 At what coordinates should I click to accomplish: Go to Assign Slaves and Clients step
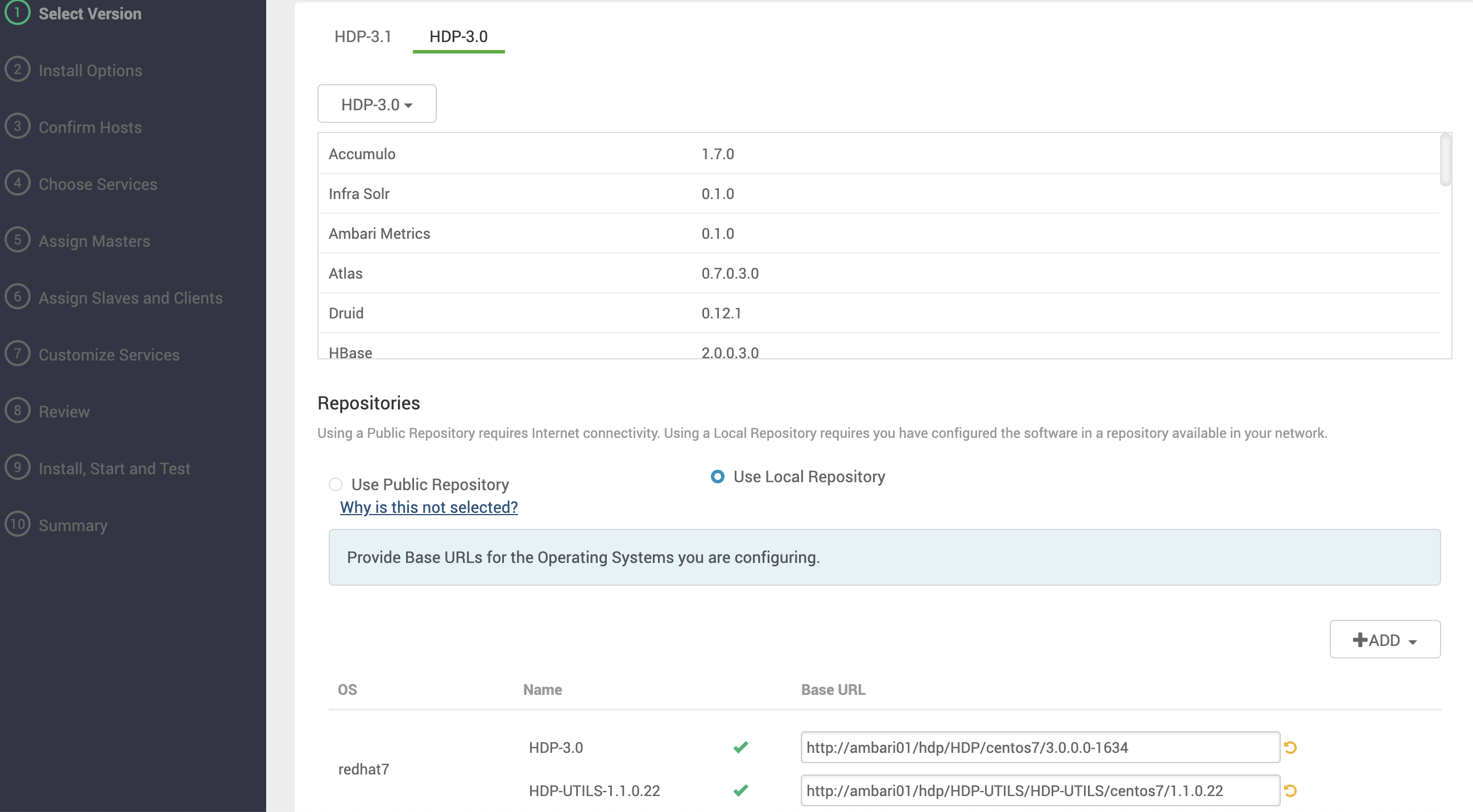point(130,298)
